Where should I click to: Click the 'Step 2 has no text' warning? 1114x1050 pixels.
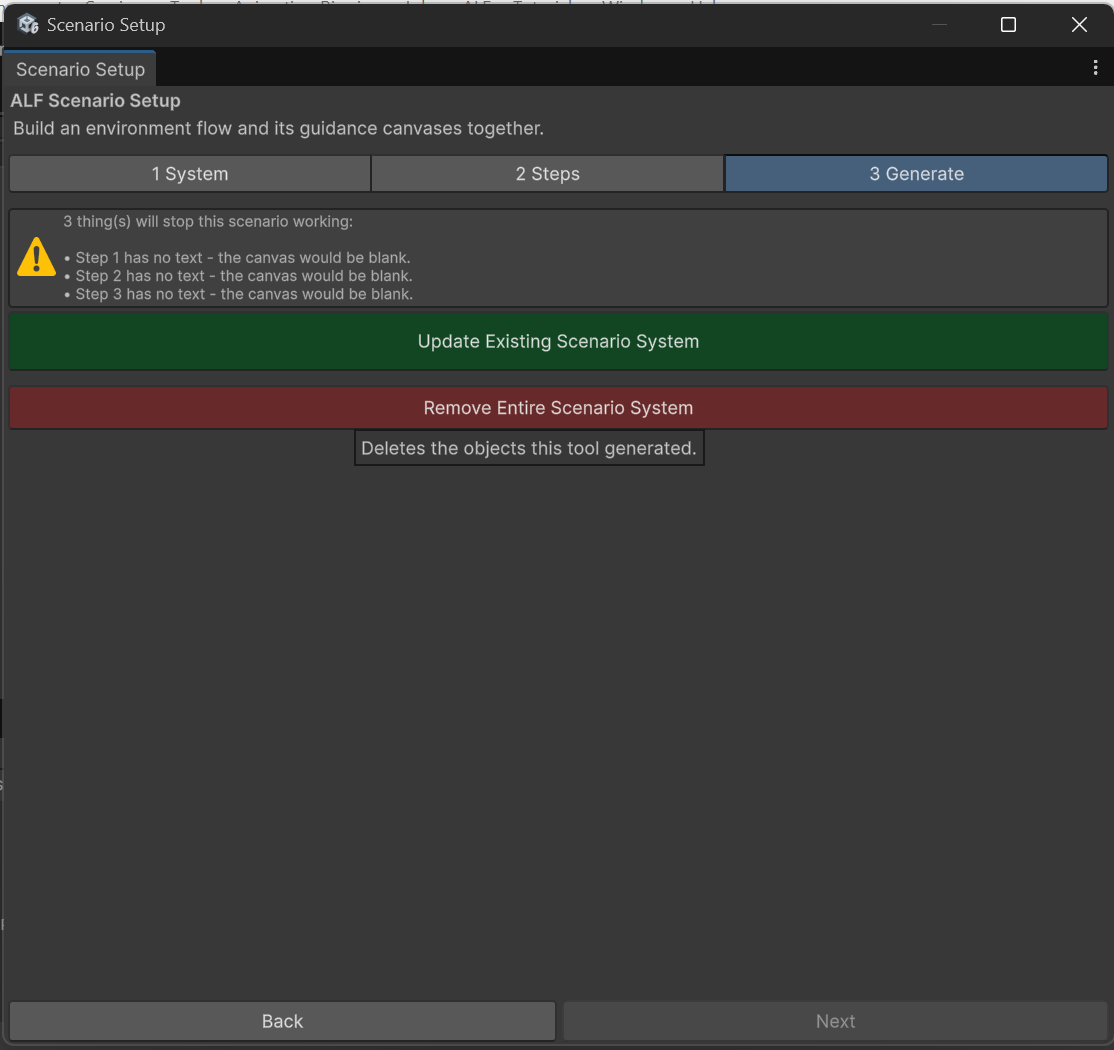tap(238, 276)
